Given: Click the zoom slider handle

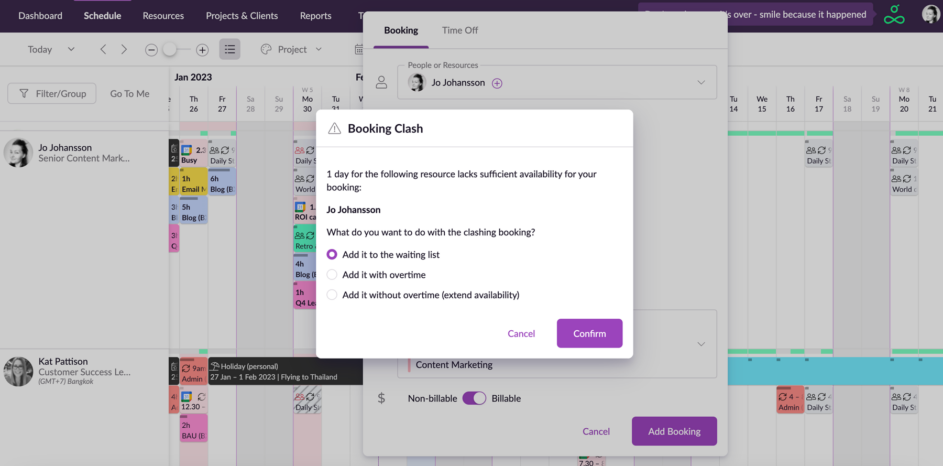Looking at the screenshot, I should (170, 50).
